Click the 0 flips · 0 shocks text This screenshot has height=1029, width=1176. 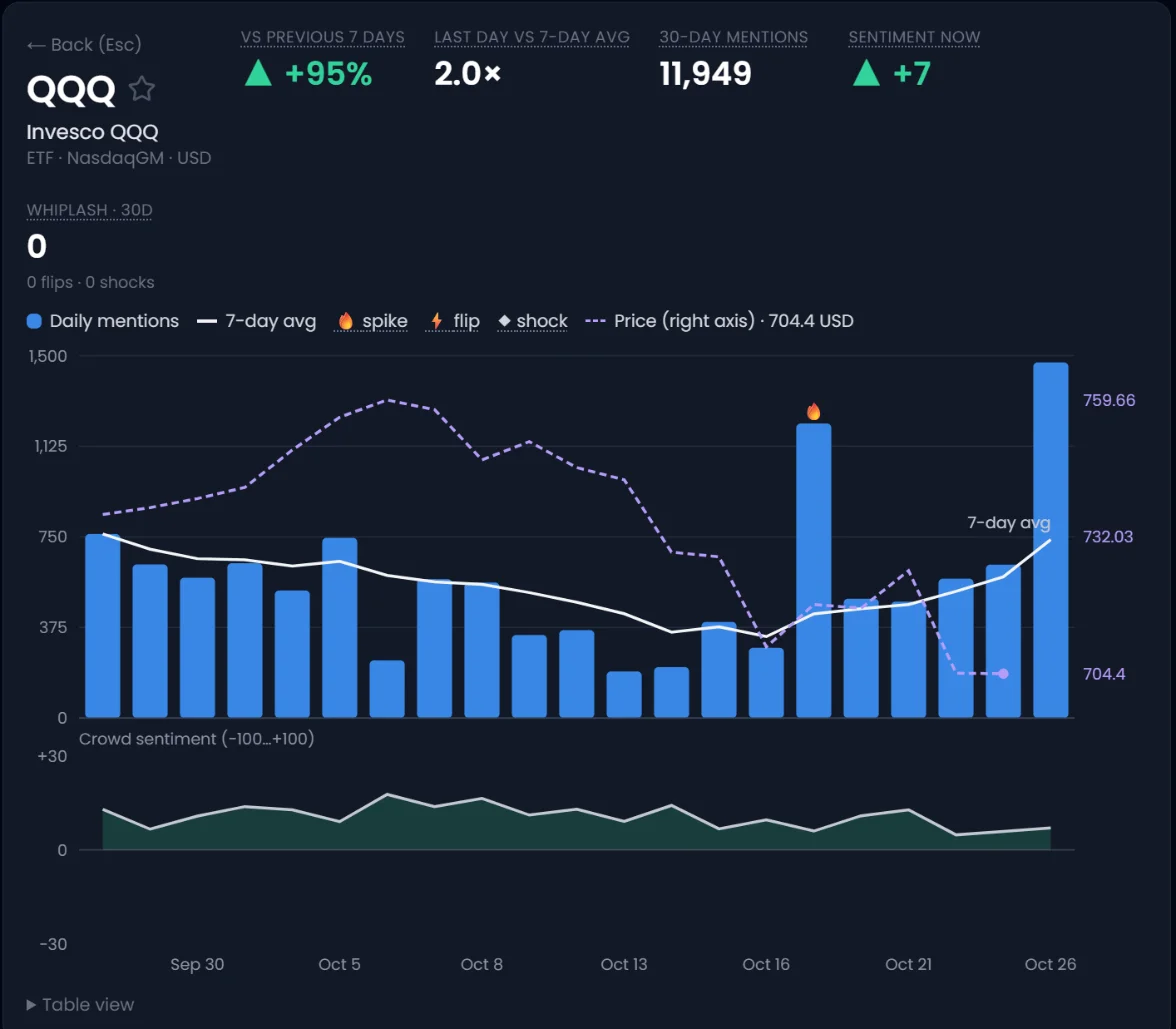90,283
